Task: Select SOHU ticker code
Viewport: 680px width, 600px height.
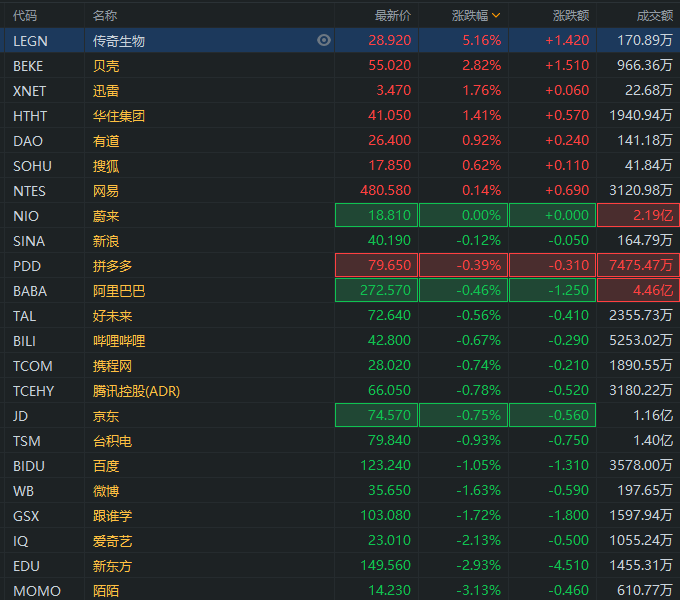Action: [33, 166]
